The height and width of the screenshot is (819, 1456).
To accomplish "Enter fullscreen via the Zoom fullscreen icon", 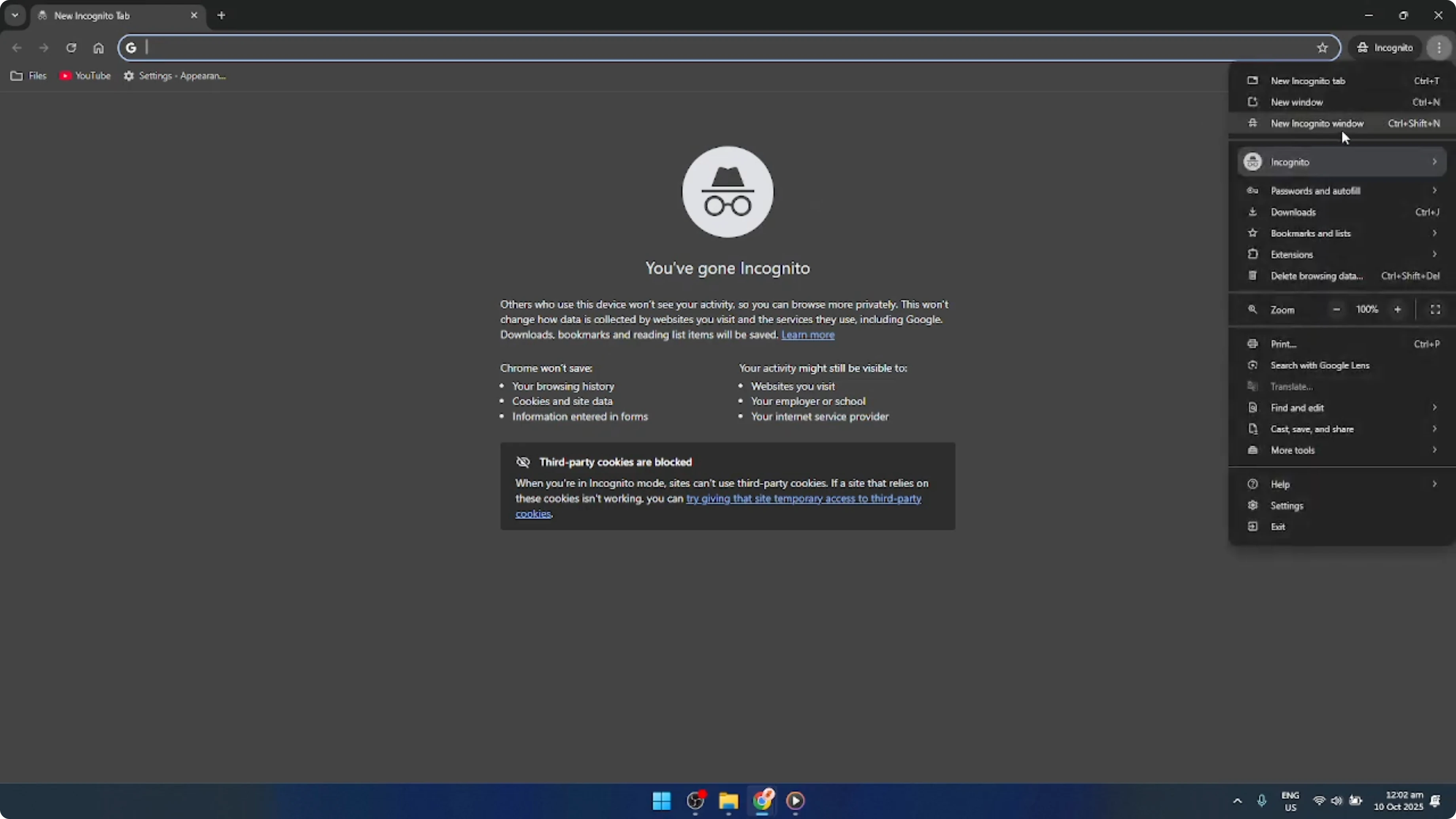I will click(x=1435, y=309).
